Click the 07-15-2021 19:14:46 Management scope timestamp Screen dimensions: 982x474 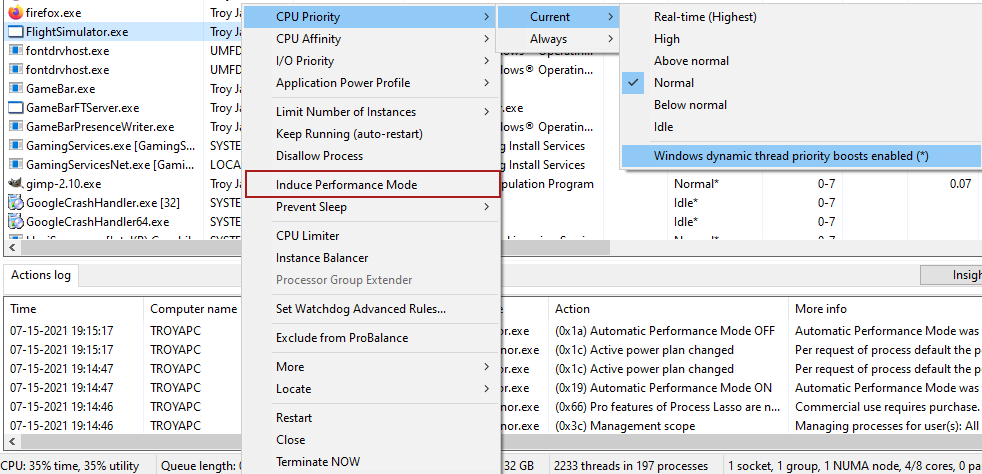click(61, 426)
